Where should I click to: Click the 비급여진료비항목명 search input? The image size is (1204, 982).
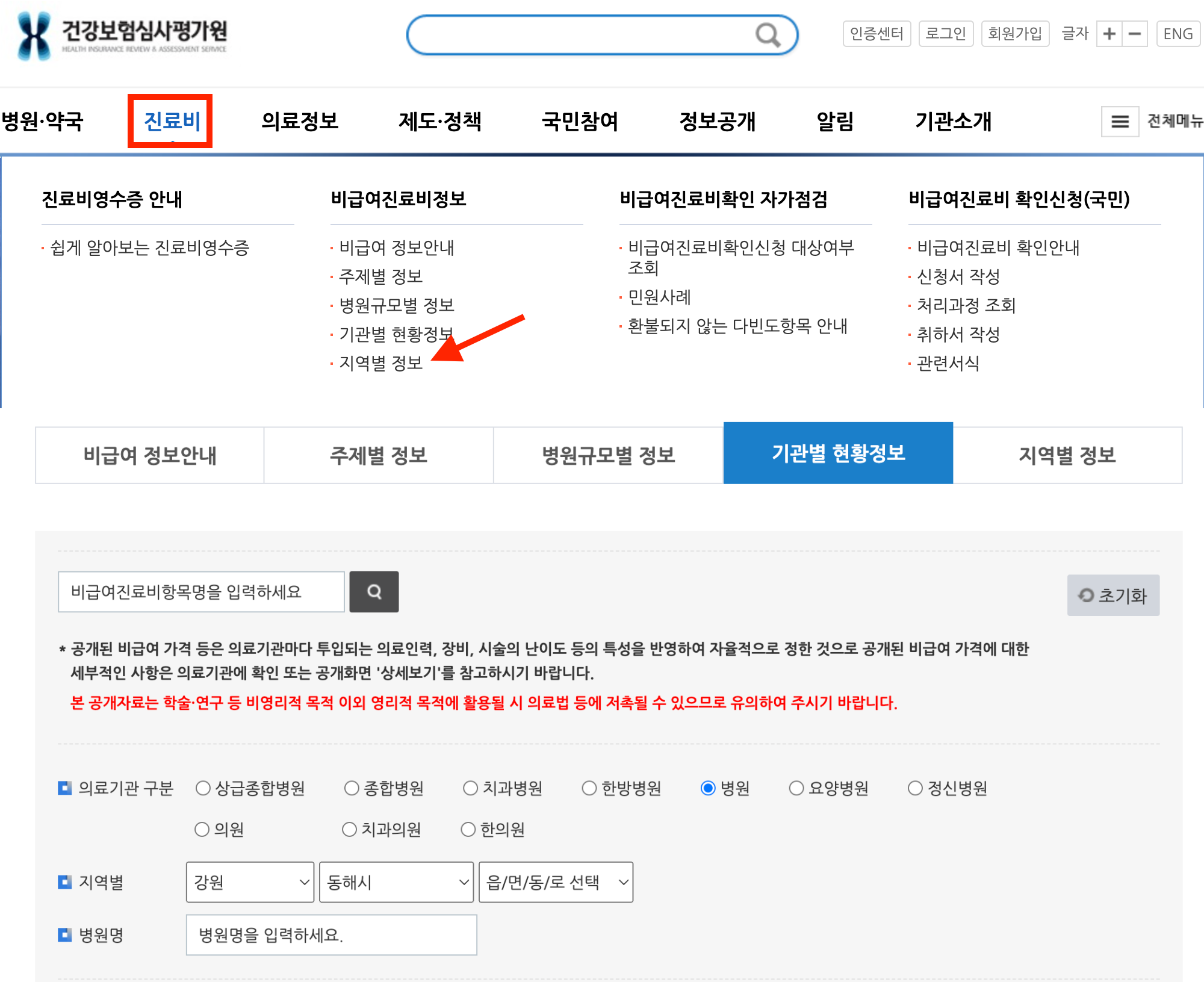pyautogui.click(x=201, y=592)
